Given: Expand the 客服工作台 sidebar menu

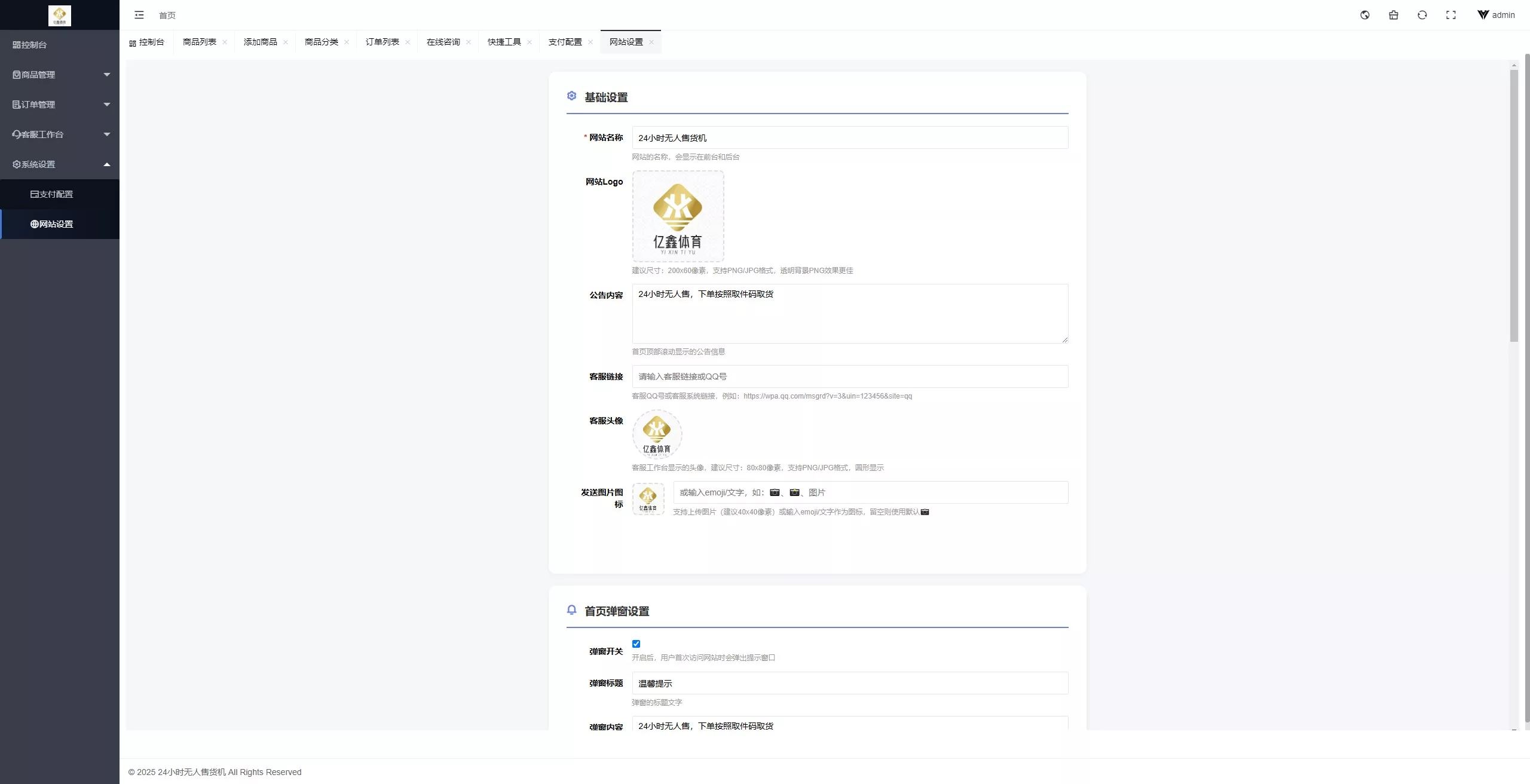Looking at the screenshot, I should 60,134.
